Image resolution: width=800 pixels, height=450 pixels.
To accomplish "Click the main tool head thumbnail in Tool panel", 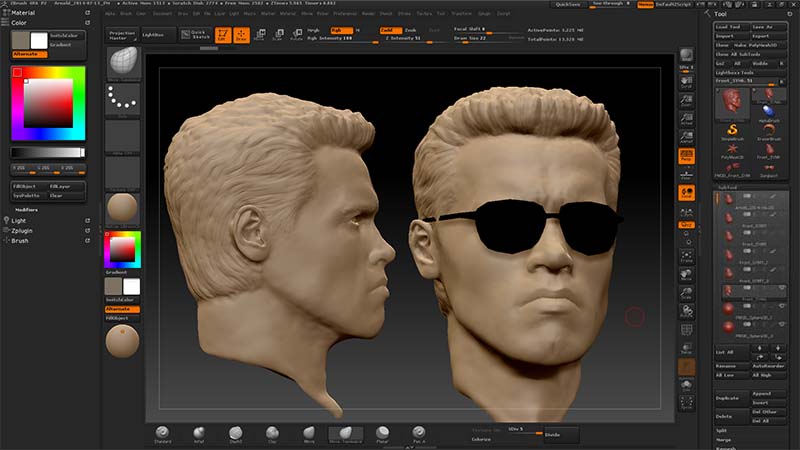I will point(732,104).
